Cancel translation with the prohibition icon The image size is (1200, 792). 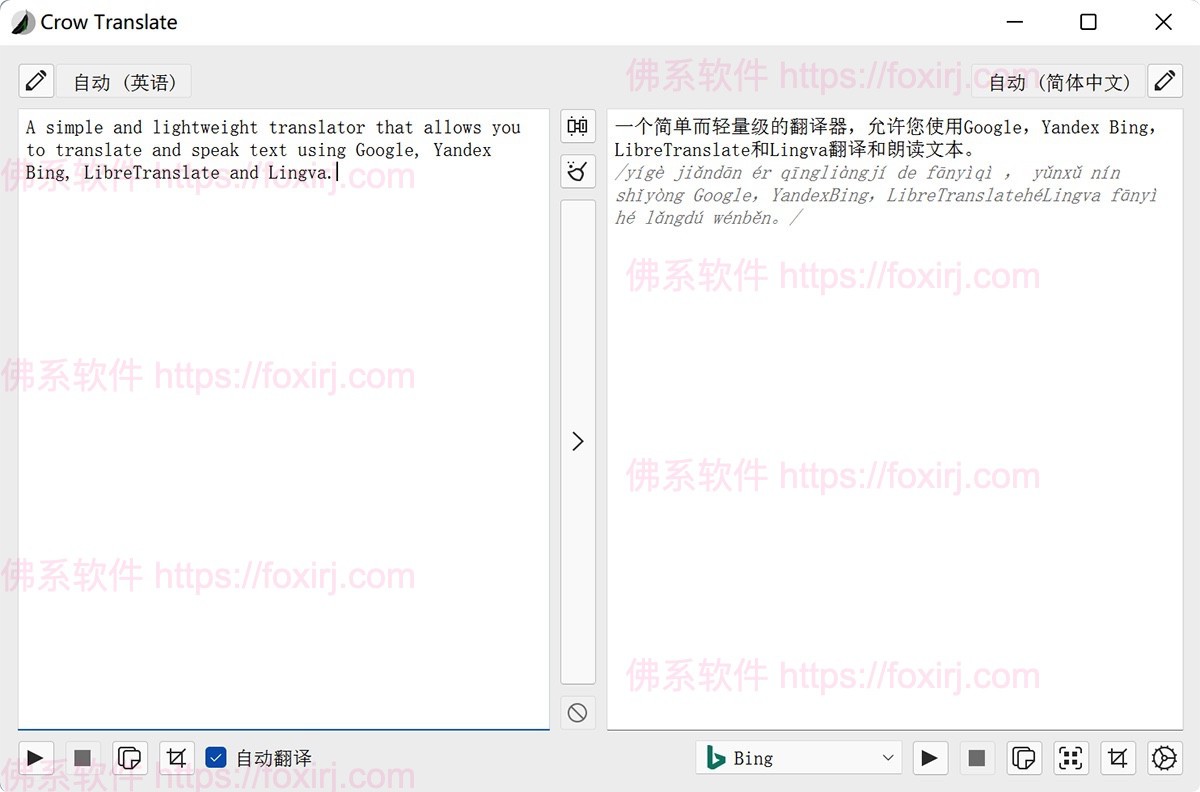[577, 712]
